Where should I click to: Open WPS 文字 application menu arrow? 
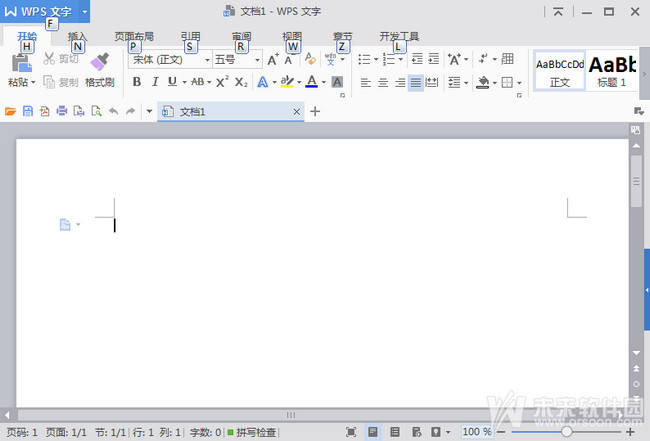pyautogui.click(x=85, y=11)
